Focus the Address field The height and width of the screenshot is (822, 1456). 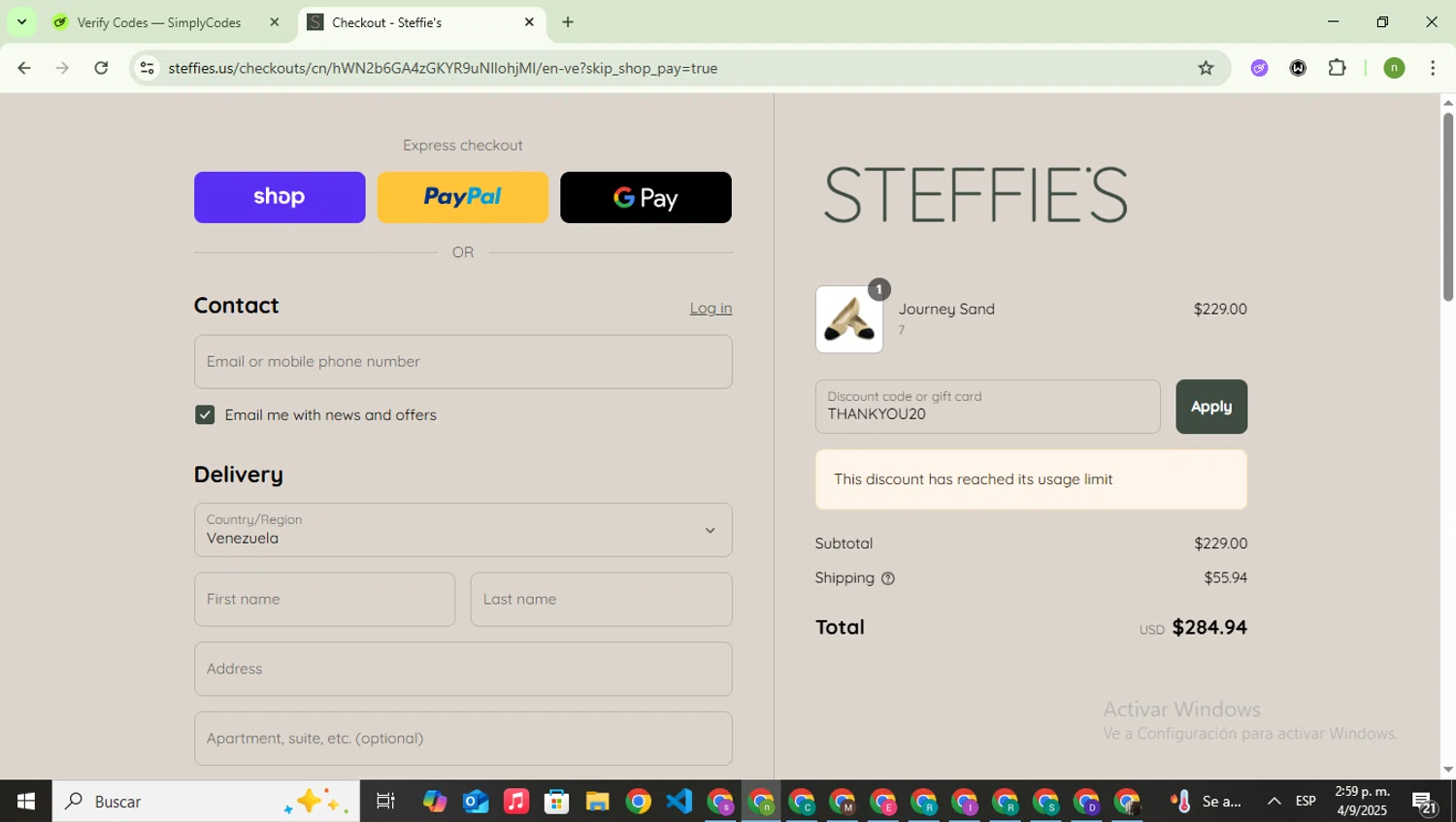point(463,669)
